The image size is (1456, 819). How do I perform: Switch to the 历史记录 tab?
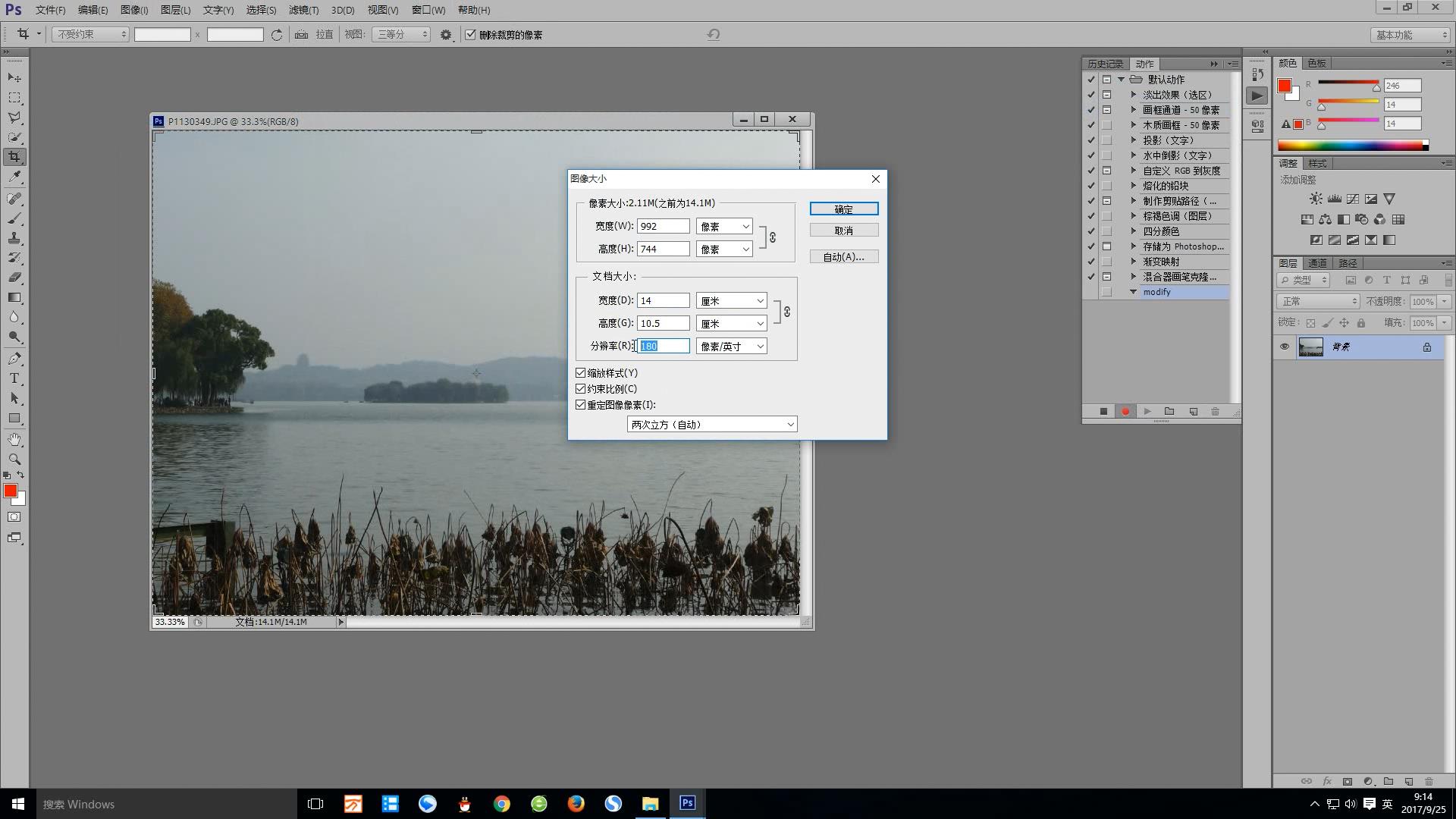point(1105,64)
